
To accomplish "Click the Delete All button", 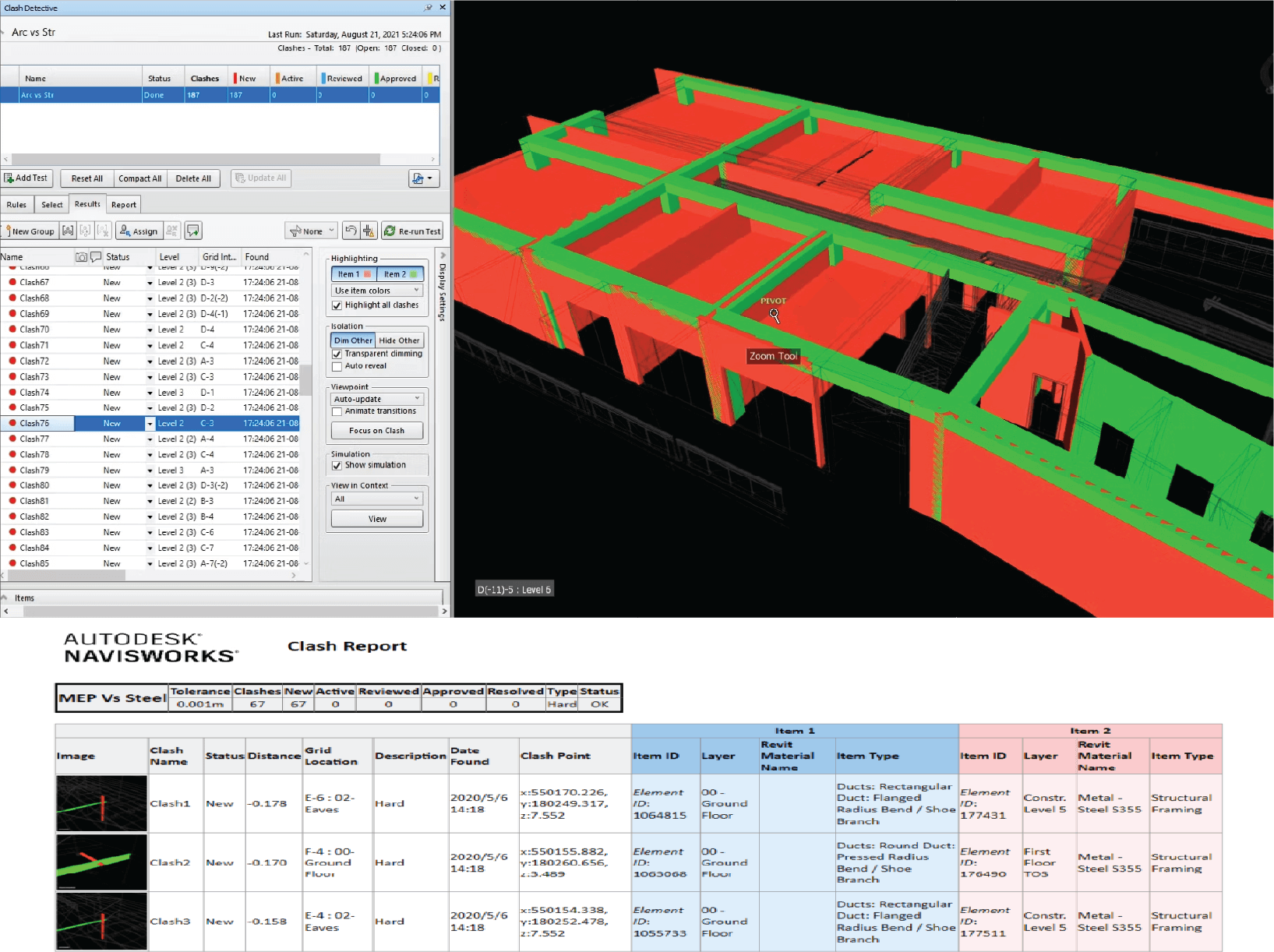I will pyautogui.click(x=193, y=178).
